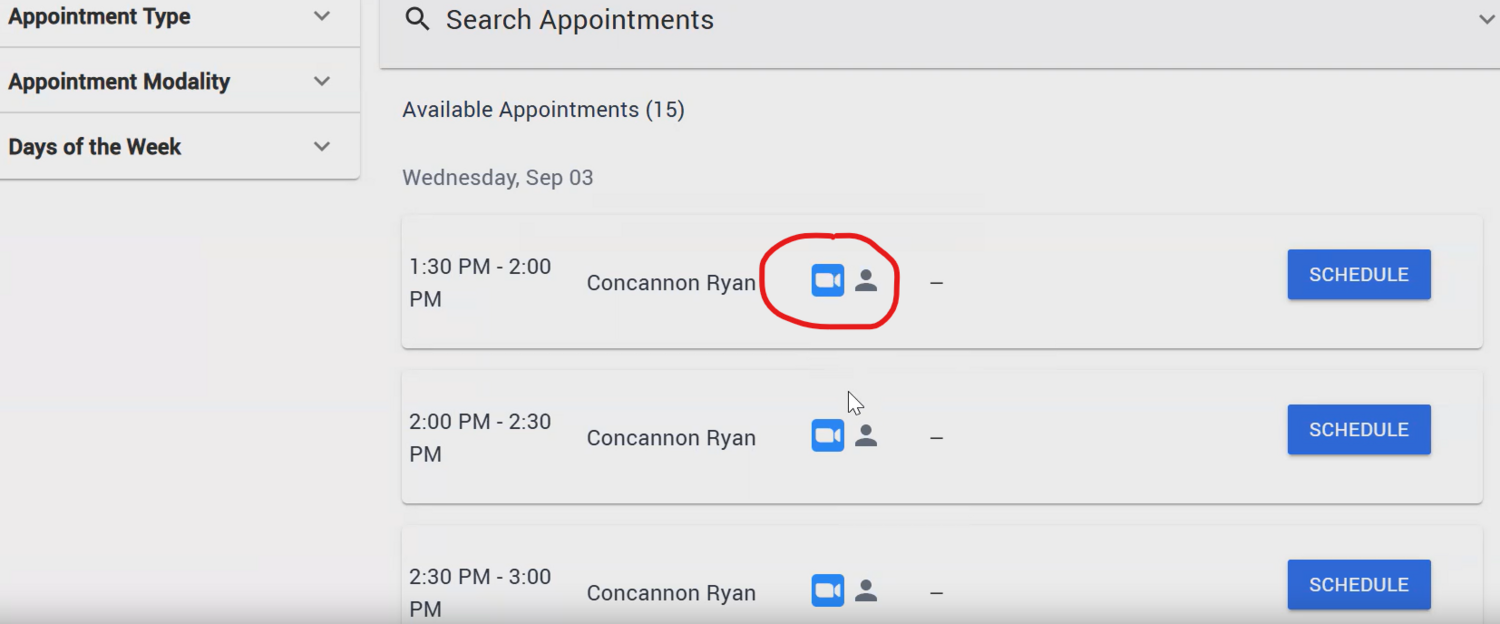Expand the Appointment Modality filter
The height and width of the screenshot is (624, 1500).
pos(321,82)
